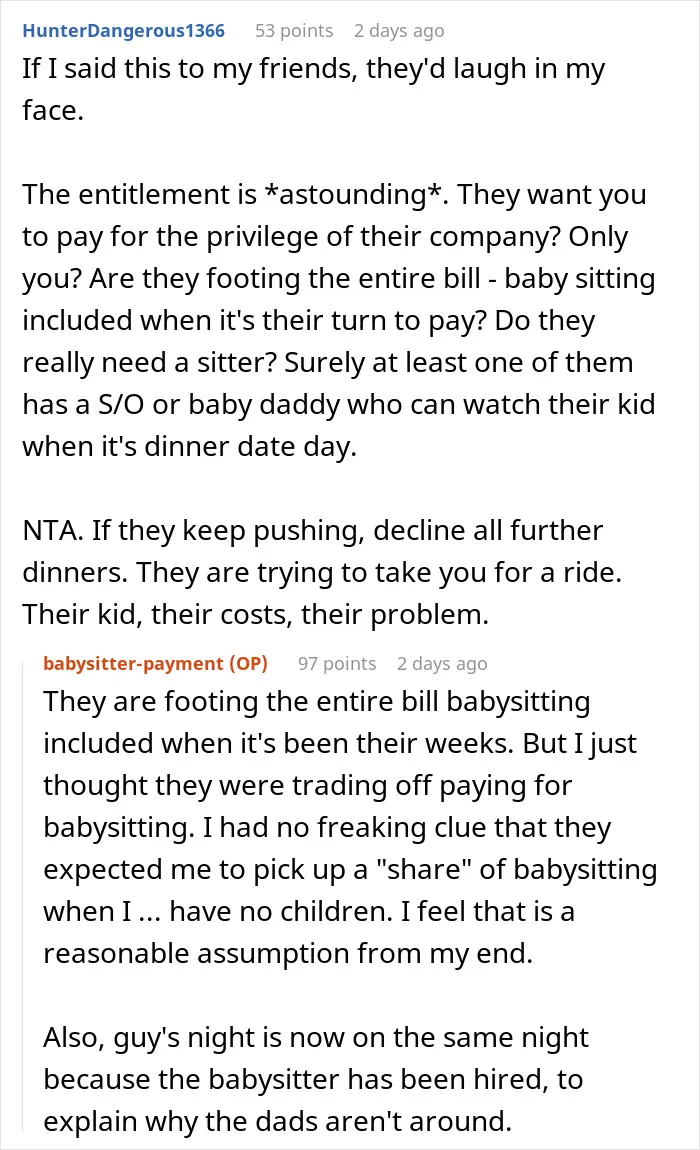Image resolution: width=700 pixels, height=1150 pixels.
Task: Click the top comment's 2 days ago timestamp
Action: (398, 31)
